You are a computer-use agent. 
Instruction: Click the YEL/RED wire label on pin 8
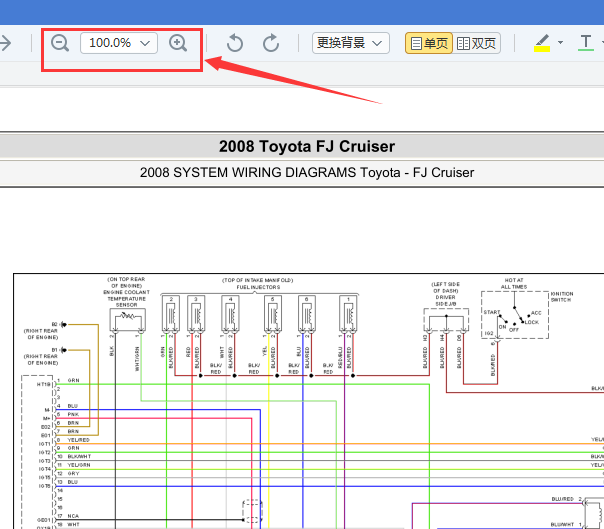coord(79,440)
